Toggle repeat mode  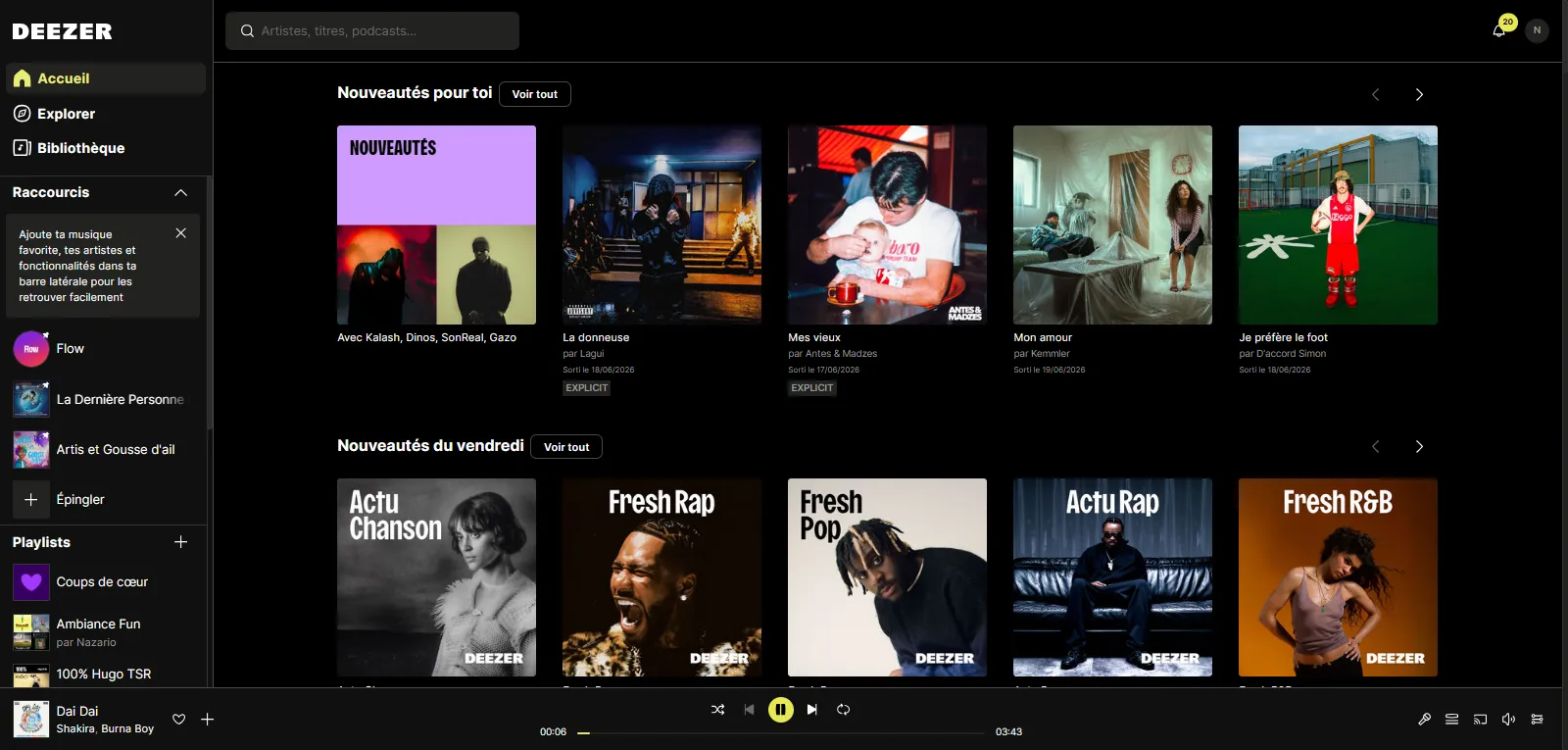[844, 709]
